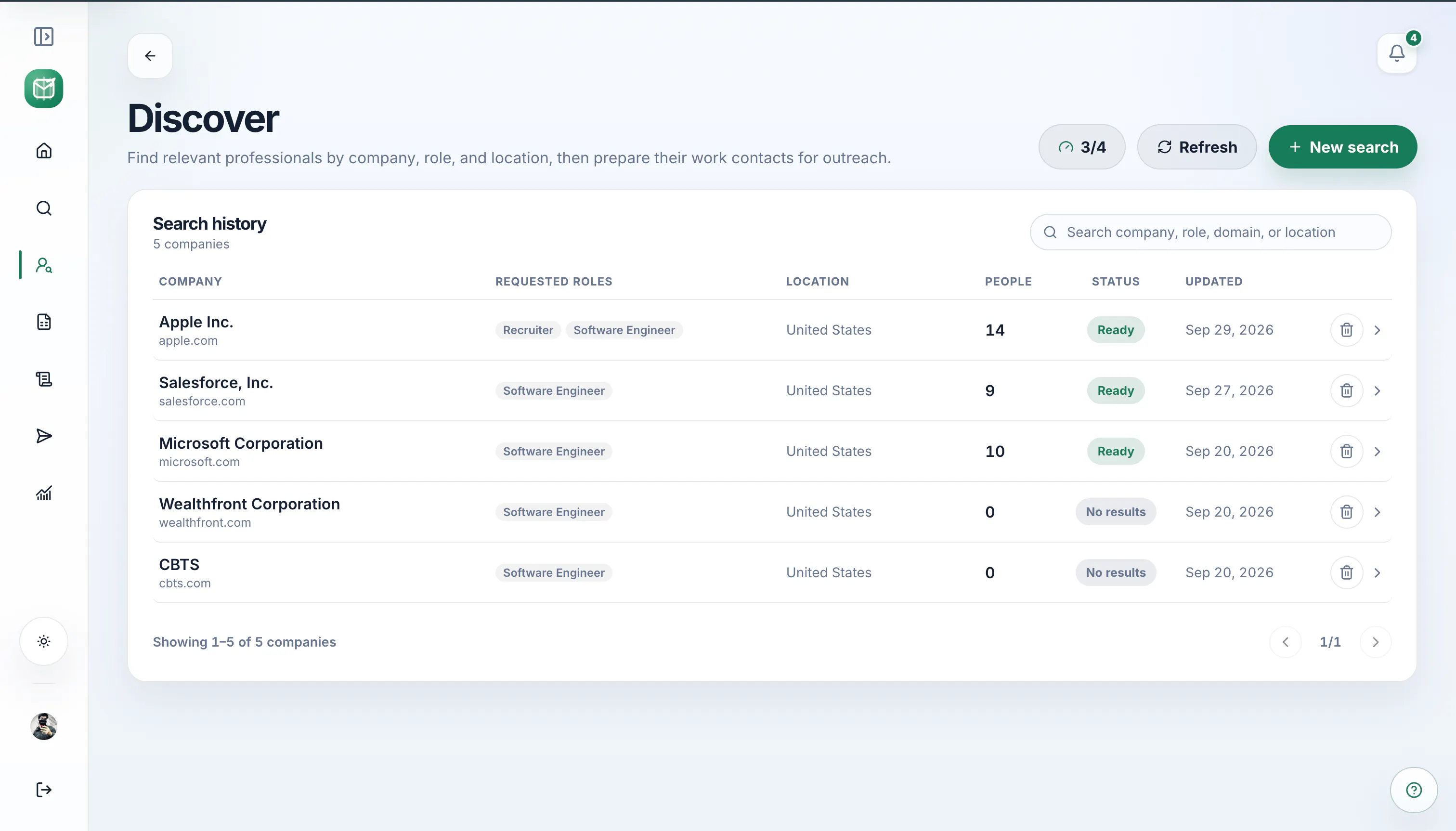Start a New search
This screenshot has height=831, width=1456.
click(x=1342, y=147)
